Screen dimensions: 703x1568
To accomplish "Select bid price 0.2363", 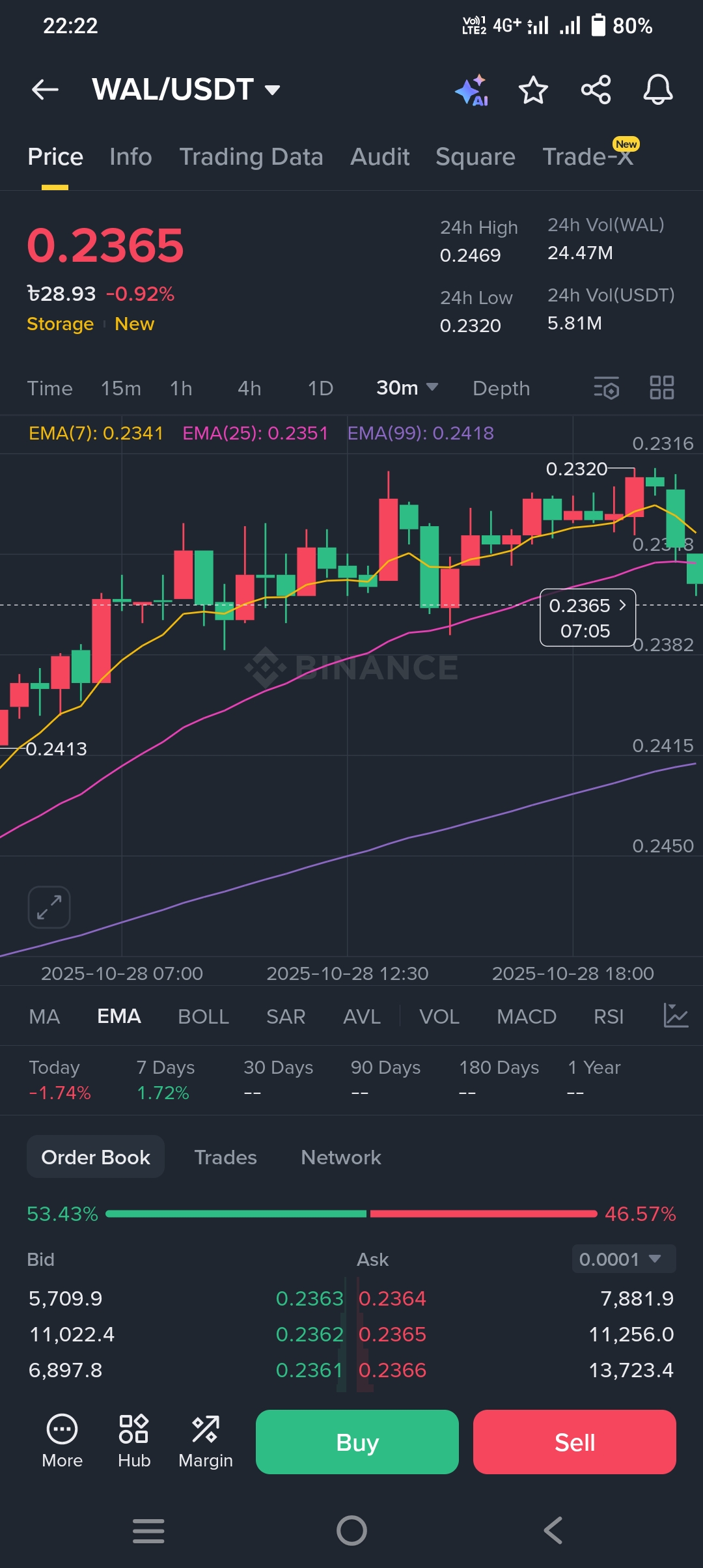I will tap(309, 1298).
